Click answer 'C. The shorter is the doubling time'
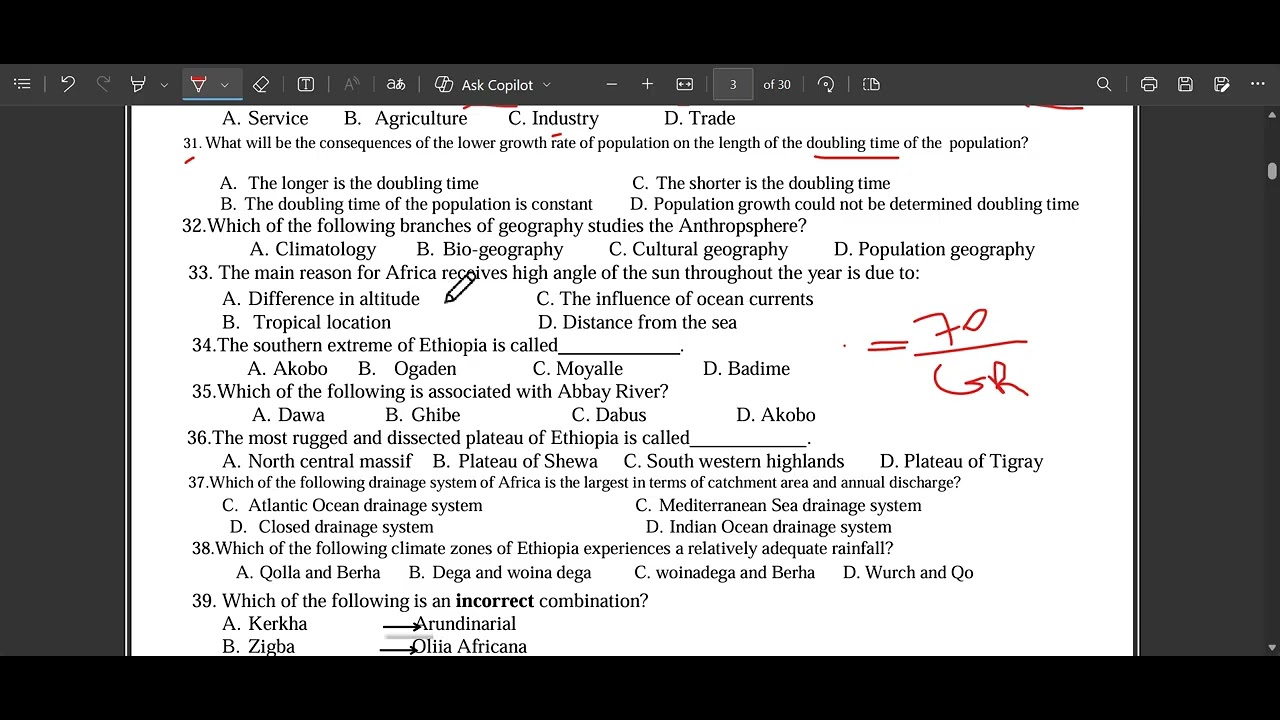Screen dimensions: 1280x720 click(761, 183)
